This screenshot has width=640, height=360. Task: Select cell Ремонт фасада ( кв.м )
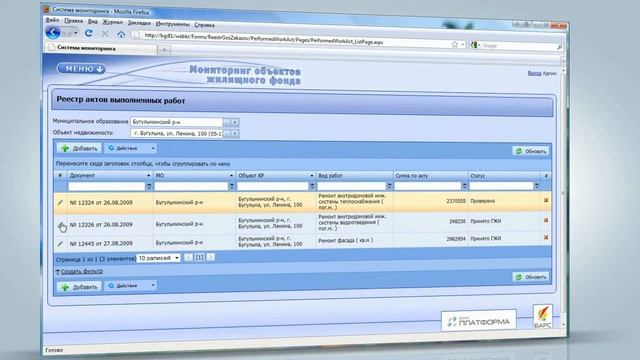tap(346, 240)
